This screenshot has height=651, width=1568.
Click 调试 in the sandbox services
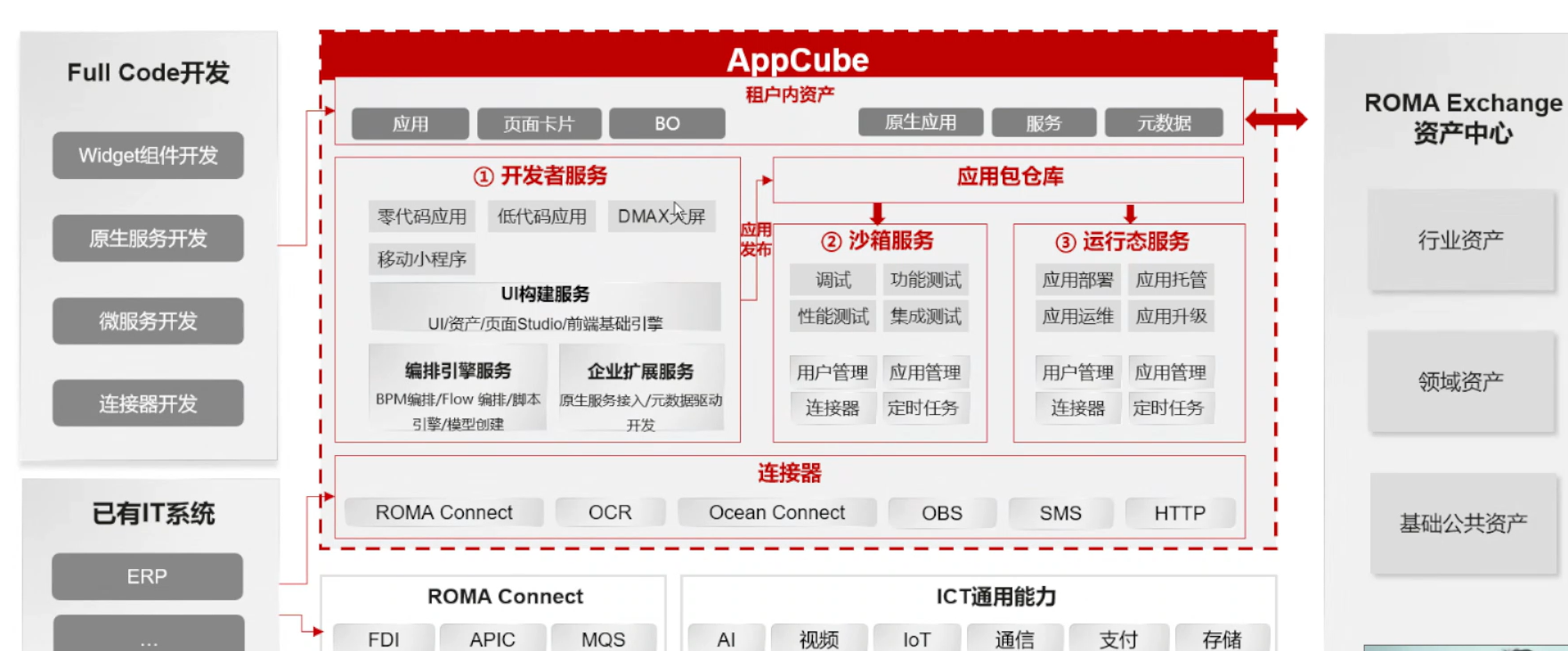tap(833, 280)
